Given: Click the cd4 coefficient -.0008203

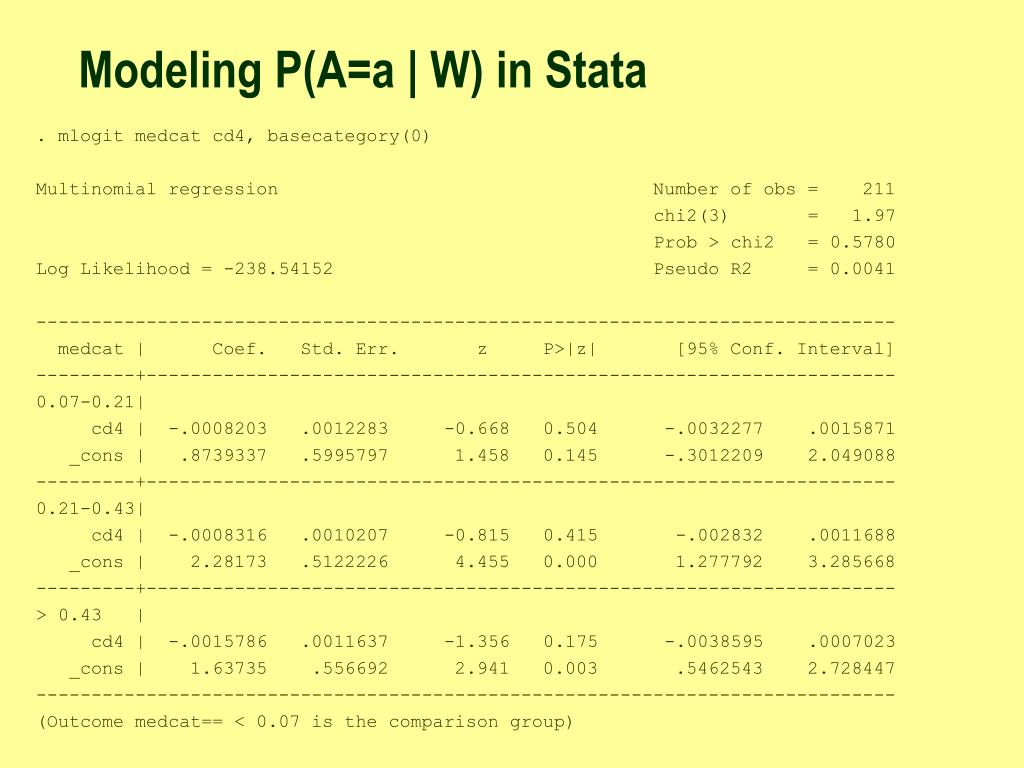Looking at the screenshot, I should click(x=218, y=428).
